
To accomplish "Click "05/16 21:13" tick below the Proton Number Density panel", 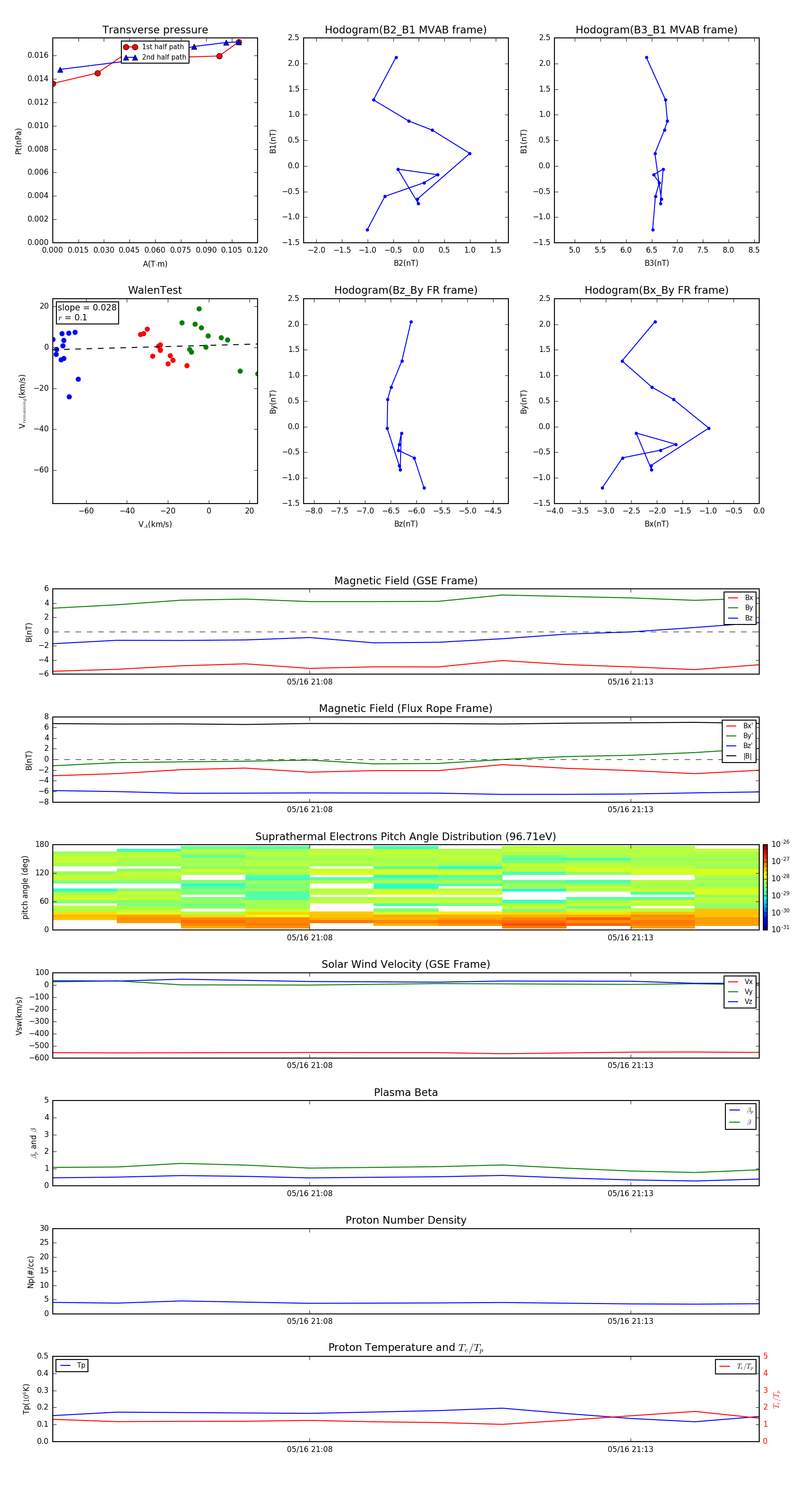I will tap(630, 1321).
